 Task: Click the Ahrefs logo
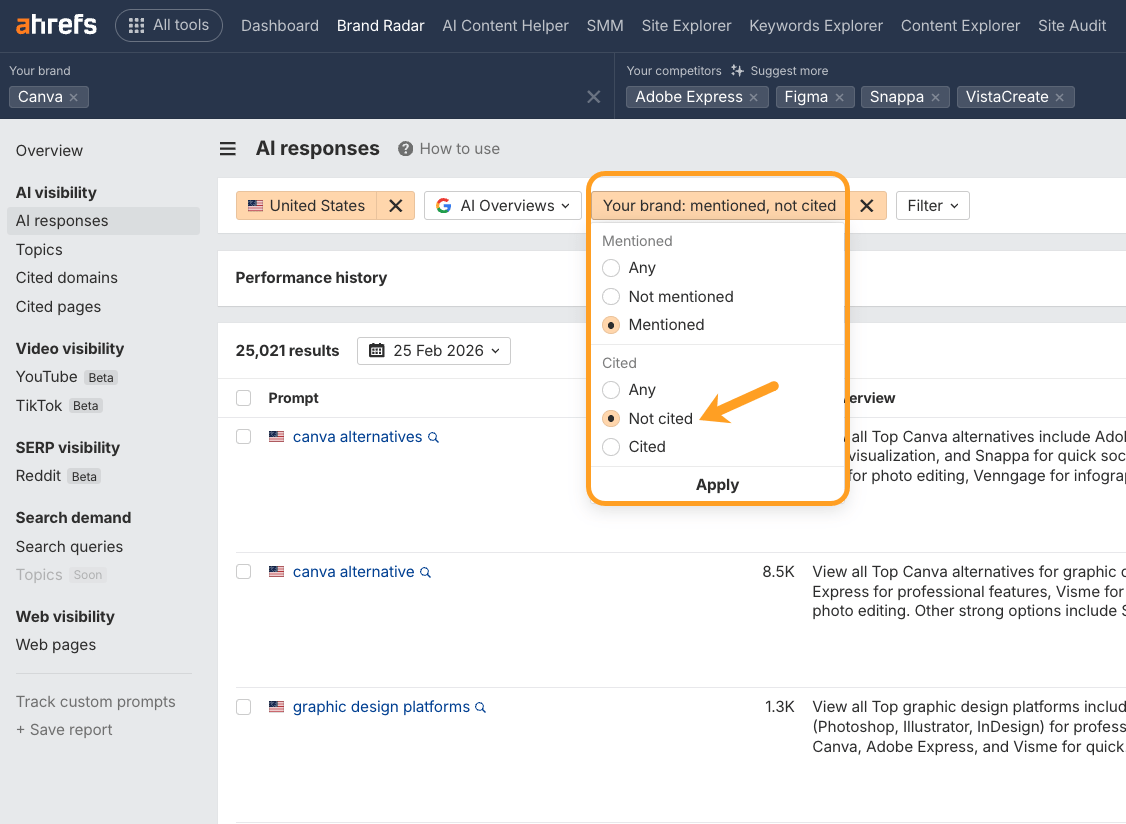coord(55,24)
